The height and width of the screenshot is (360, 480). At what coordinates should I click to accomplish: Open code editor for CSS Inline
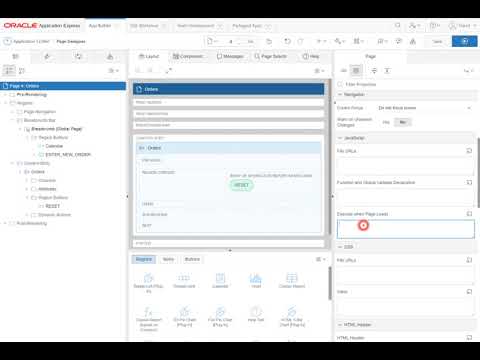click(469, 292)
